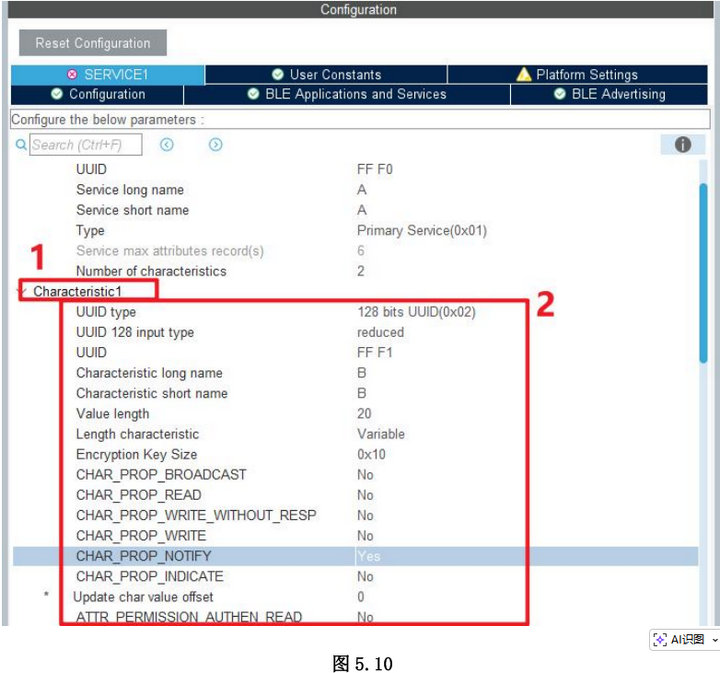Open the Type Primary Service(0x01) dropdown

coord(422,230)
